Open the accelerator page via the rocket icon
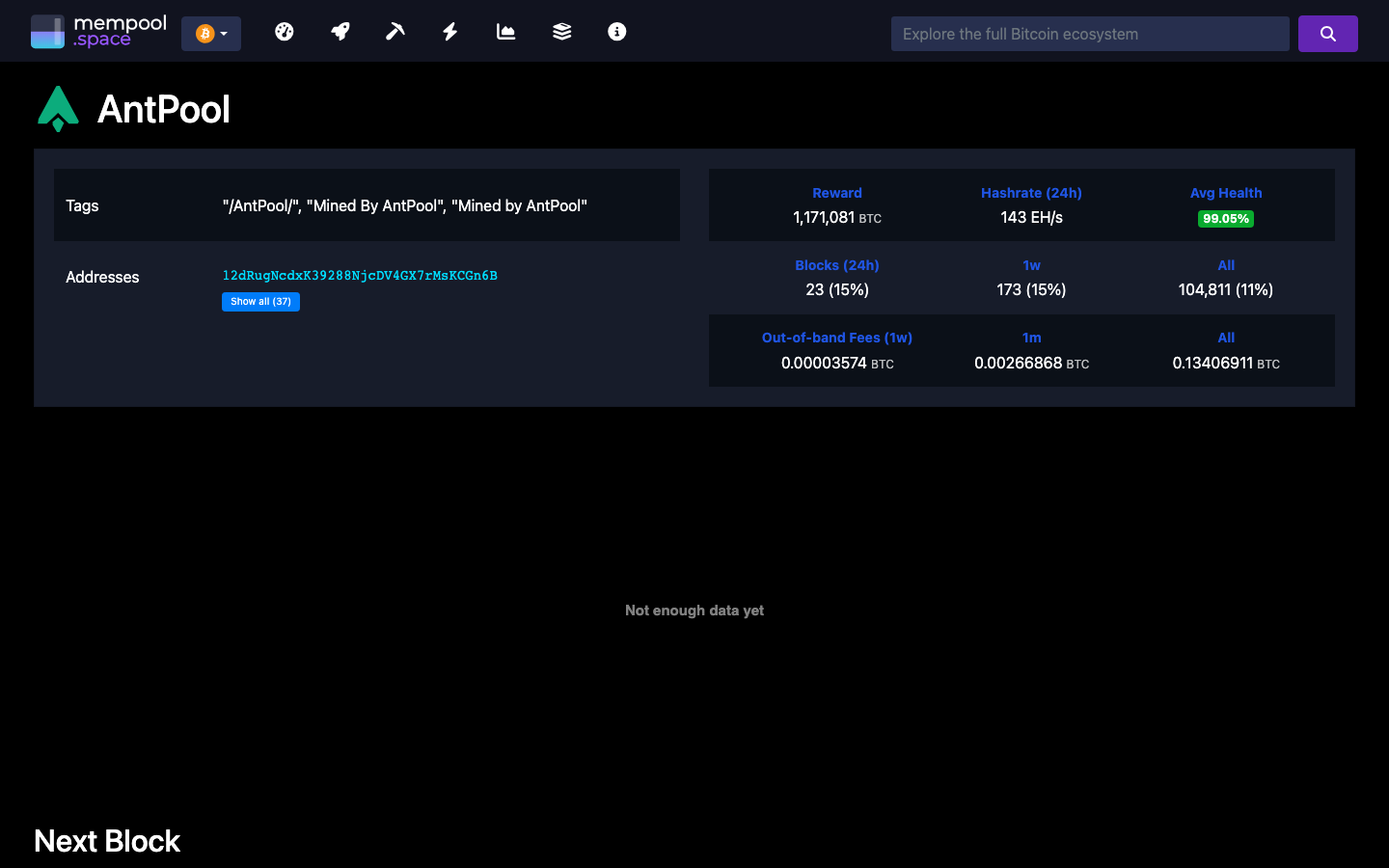The width and height of the screenshot is (1389, 868). pos(340,31)
